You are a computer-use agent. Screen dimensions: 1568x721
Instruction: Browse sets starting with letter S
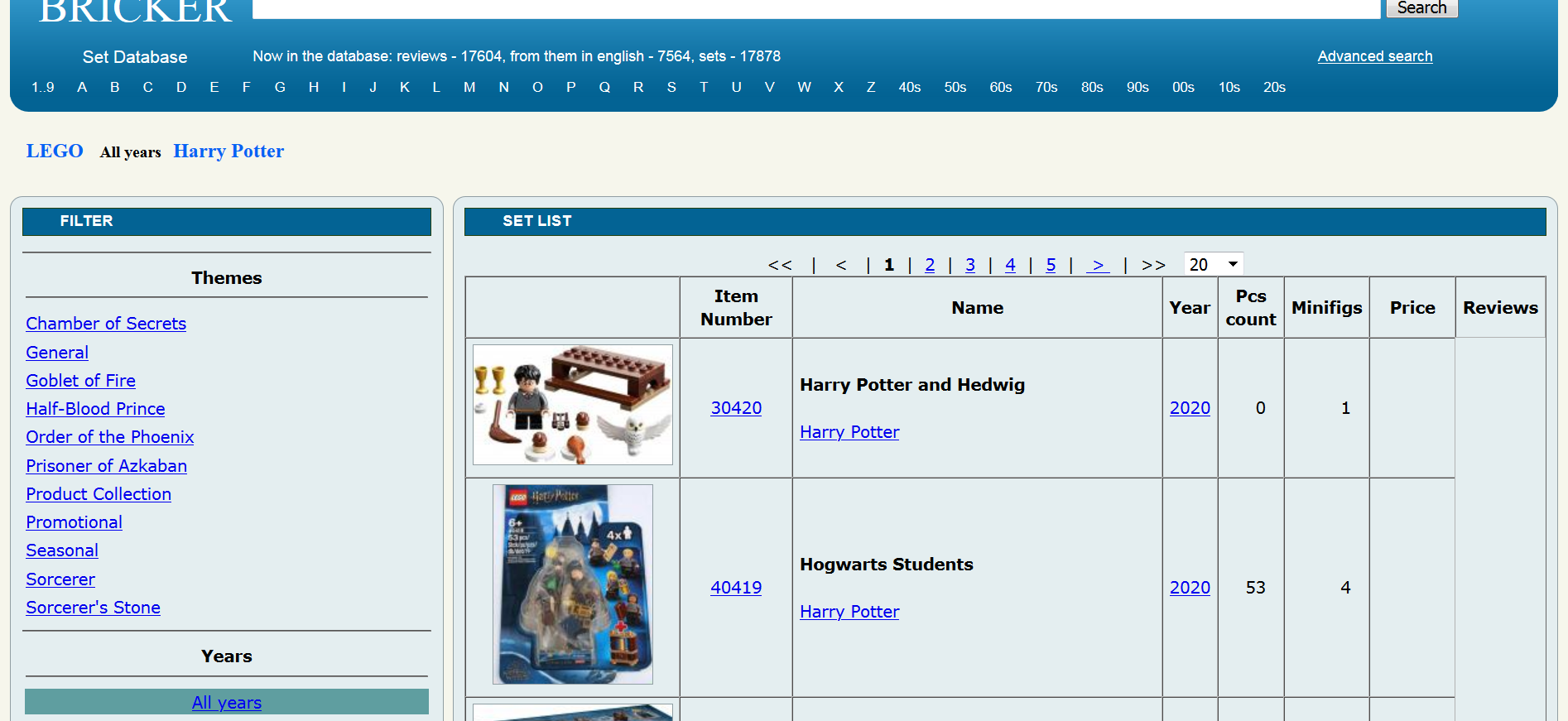tap(671, 87)
